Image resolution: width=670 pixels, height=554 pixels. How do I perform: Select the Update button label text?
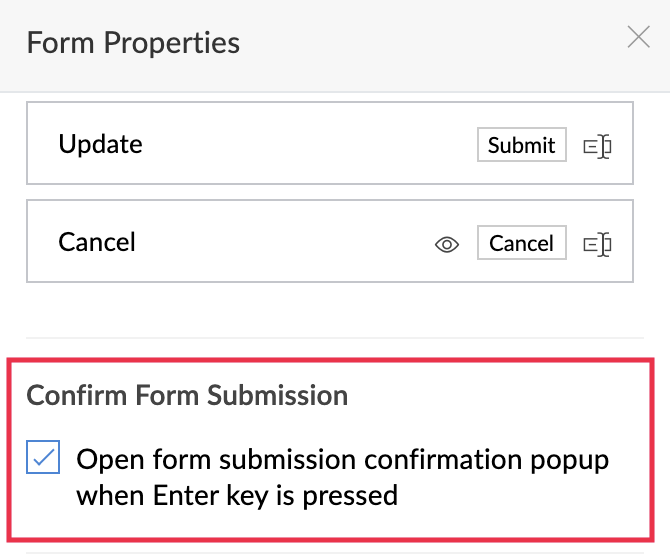100,144
